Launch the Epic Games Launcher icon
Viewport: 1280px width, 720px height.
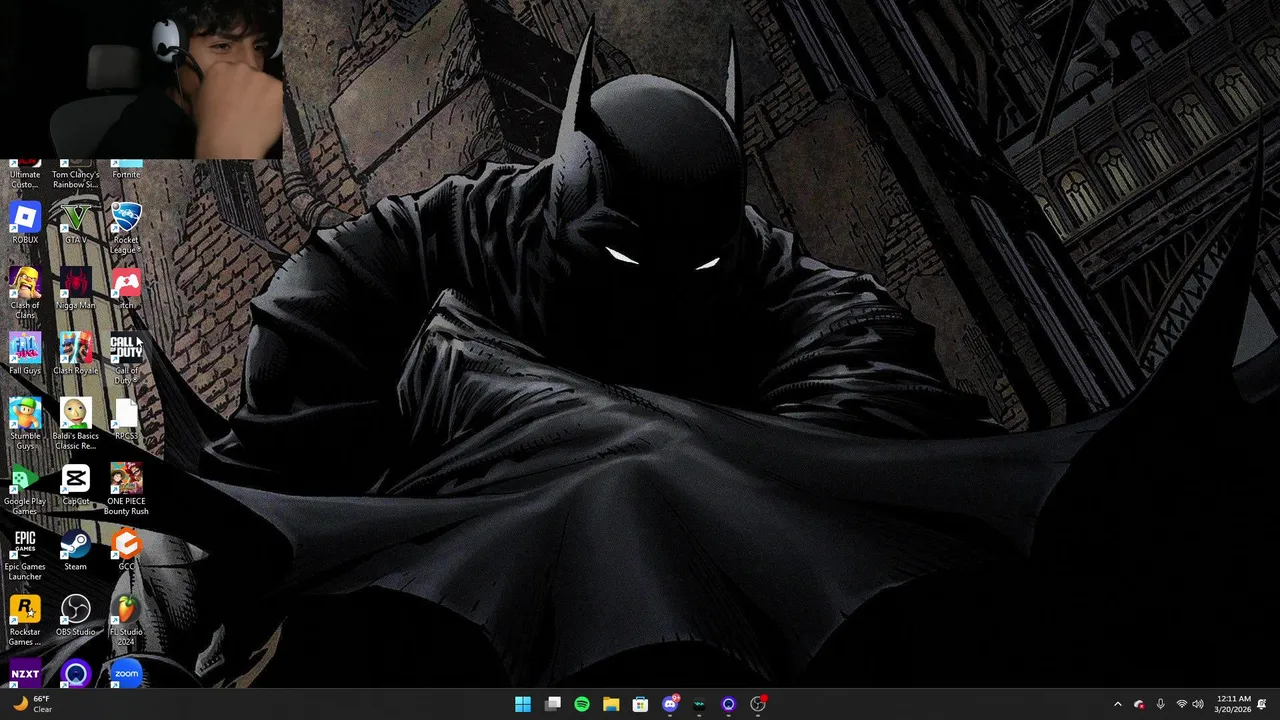click(x=25, y=555)
